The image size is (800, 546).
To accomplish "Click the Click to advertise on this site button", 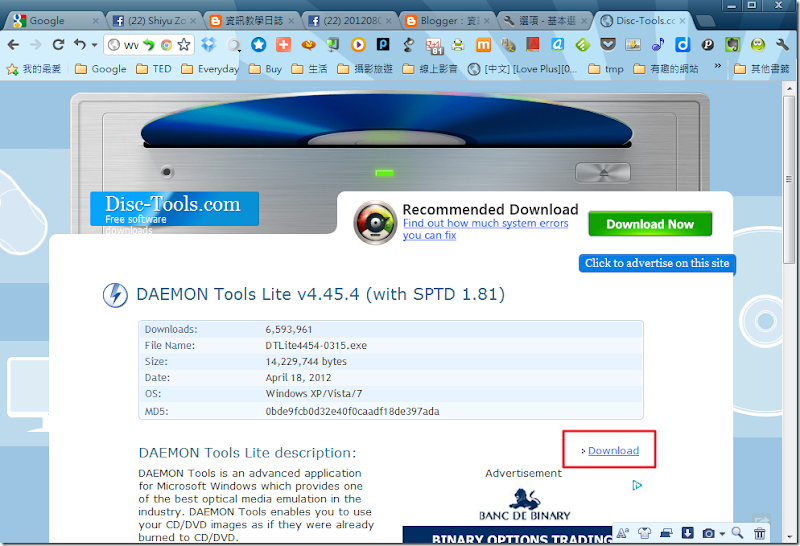I will [x=657, y=263].
